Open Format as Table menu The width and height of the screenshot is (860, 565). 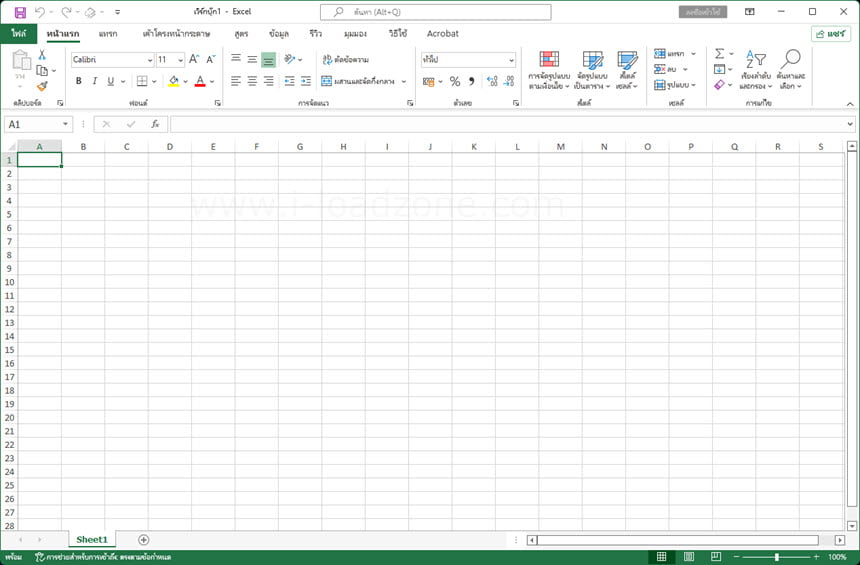592,70
